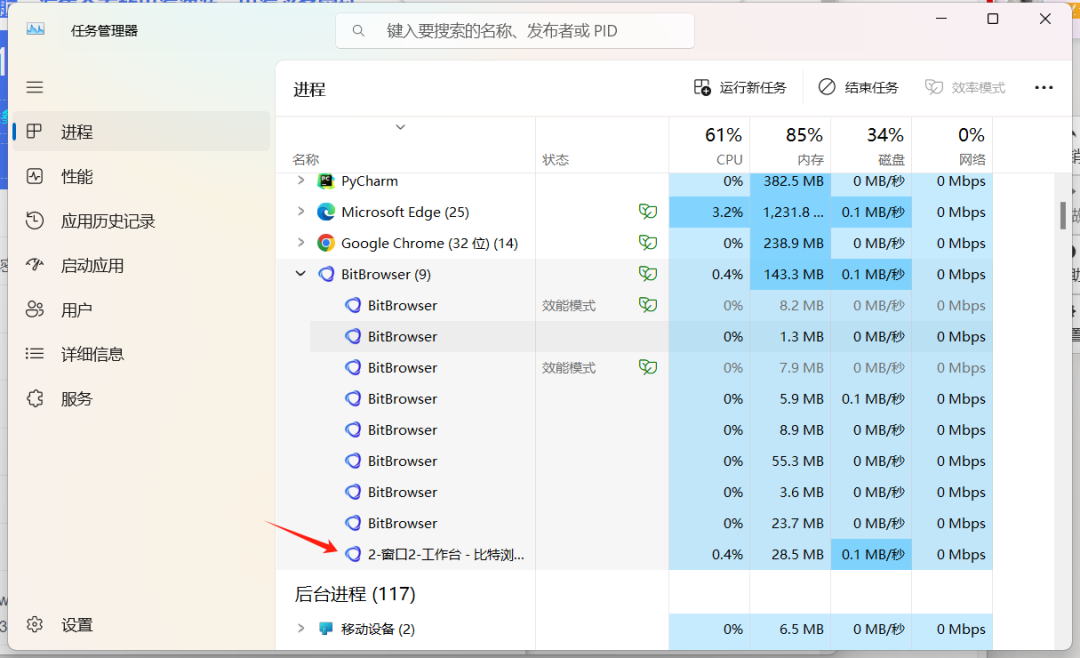This screenshot has height=658, width=1080.
Task: Open the hamburger navigation menu
Action: coord(34,88)
